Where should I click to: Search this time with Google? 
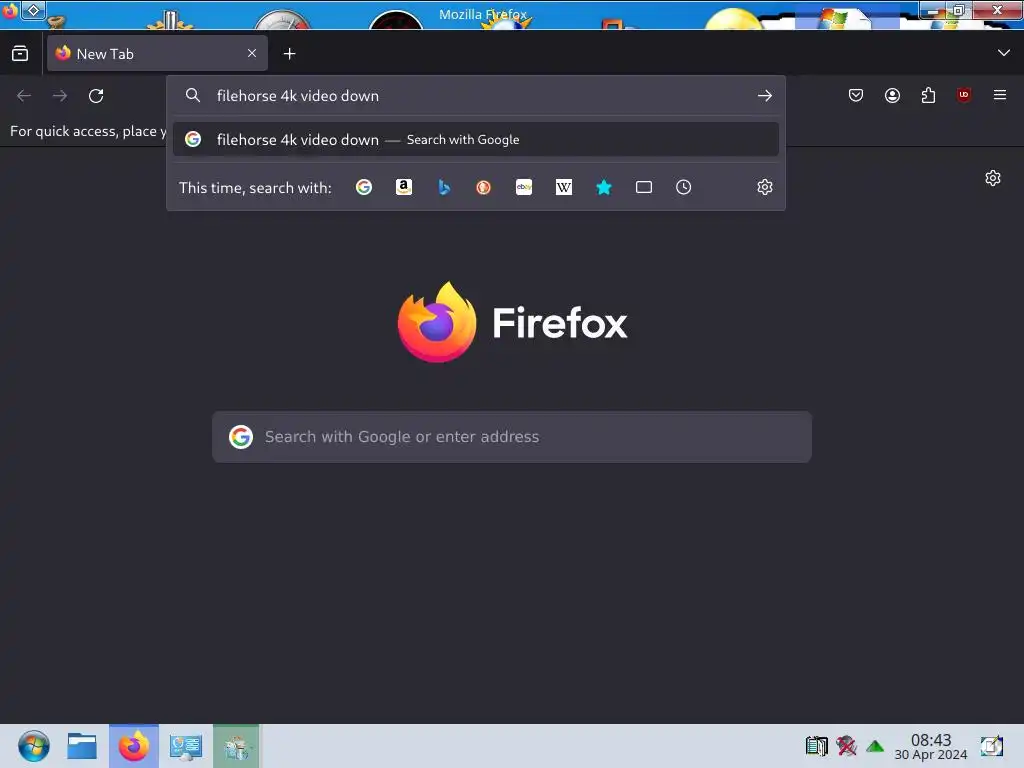[x=364, y=187]
